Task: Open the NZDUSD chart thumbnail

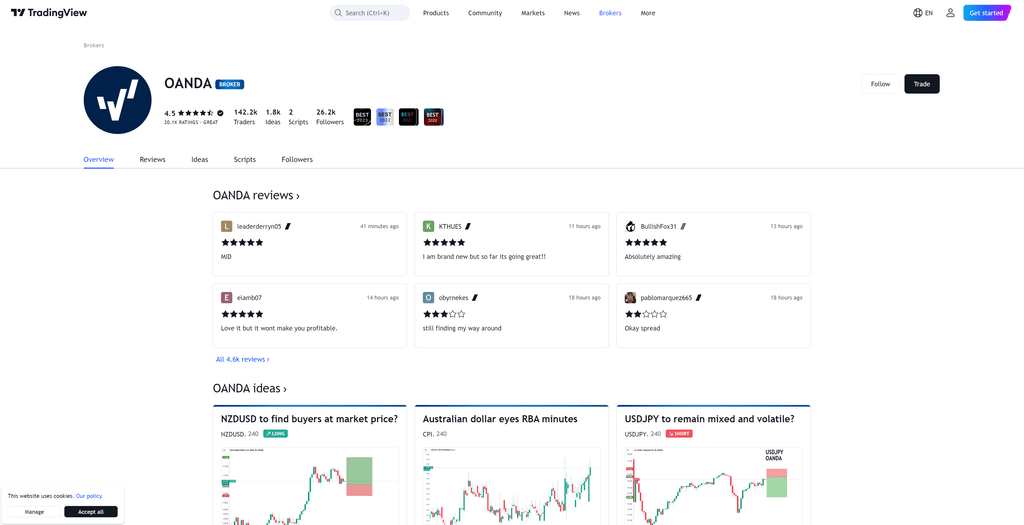Action: pyautogui.click(x=310, y=486)
